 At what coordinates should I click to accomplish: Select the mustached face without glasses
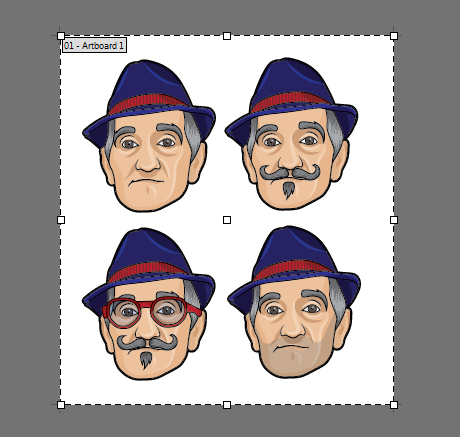point(291,134)
